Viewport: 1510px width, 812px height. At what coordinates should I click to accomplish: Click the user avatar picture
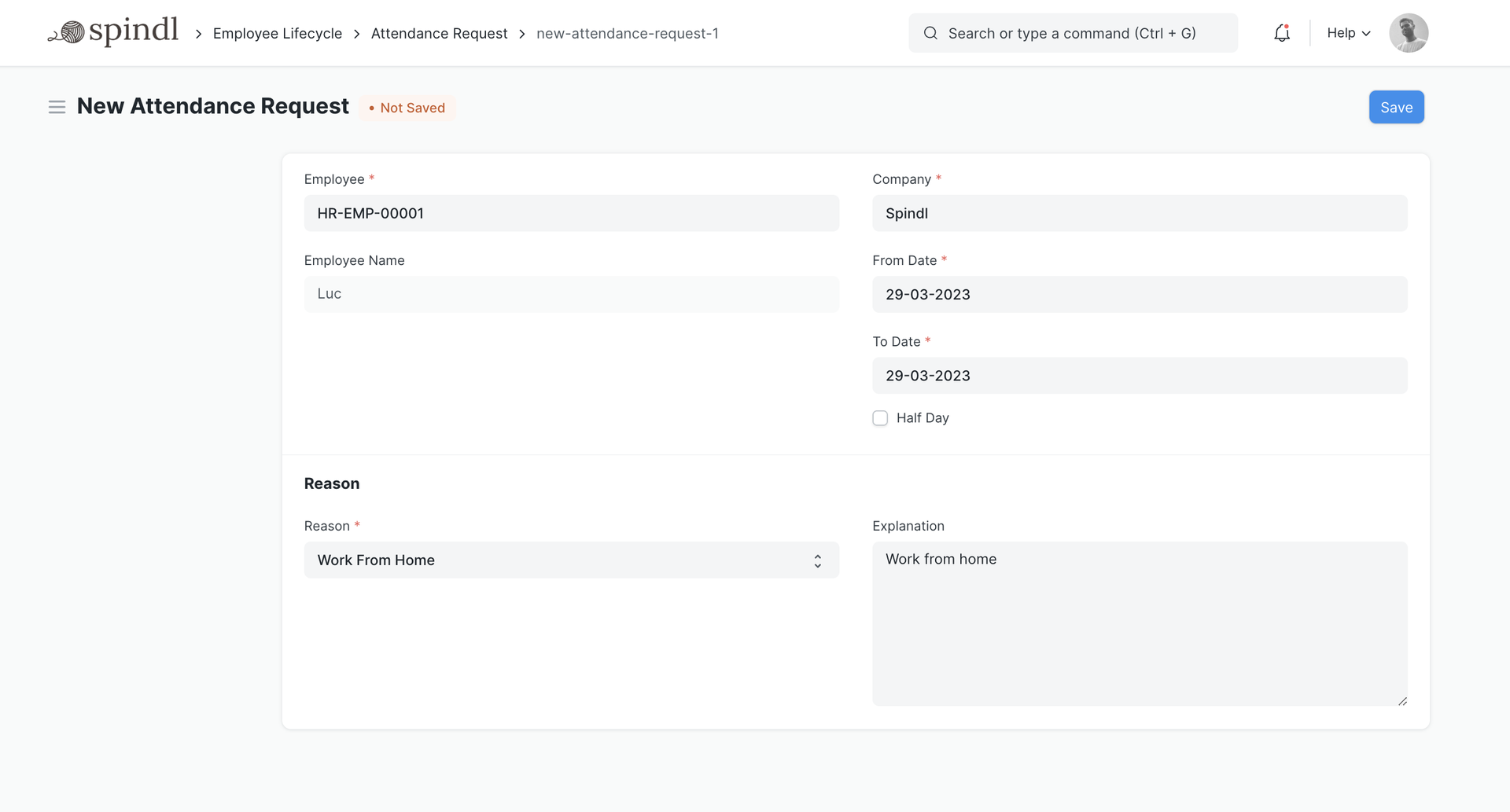pos(1408,33)
